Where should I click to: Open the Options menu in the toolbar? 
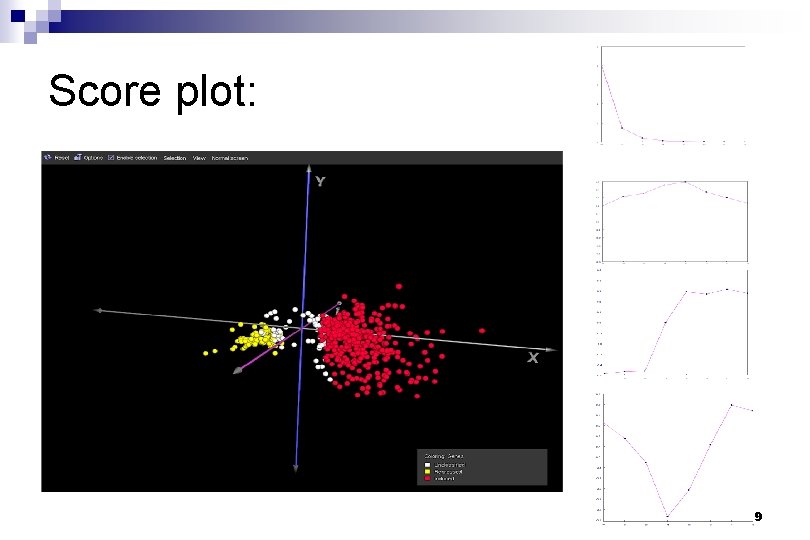pos(93,158)
